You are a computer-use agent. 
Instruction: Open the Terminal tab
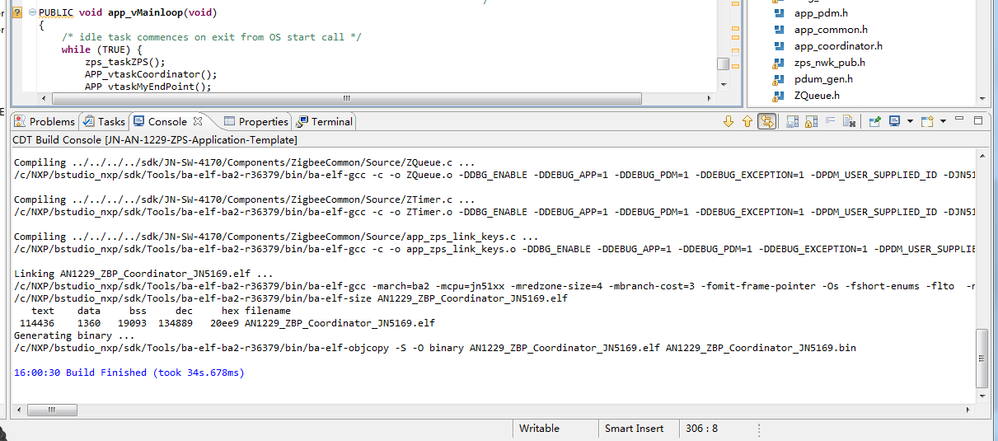tap(325, 122)
